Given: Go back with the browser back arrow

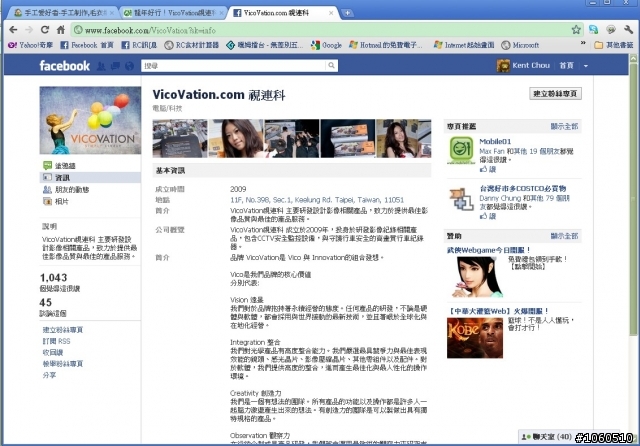Looking at the screenshot, I should click(13, 30).
